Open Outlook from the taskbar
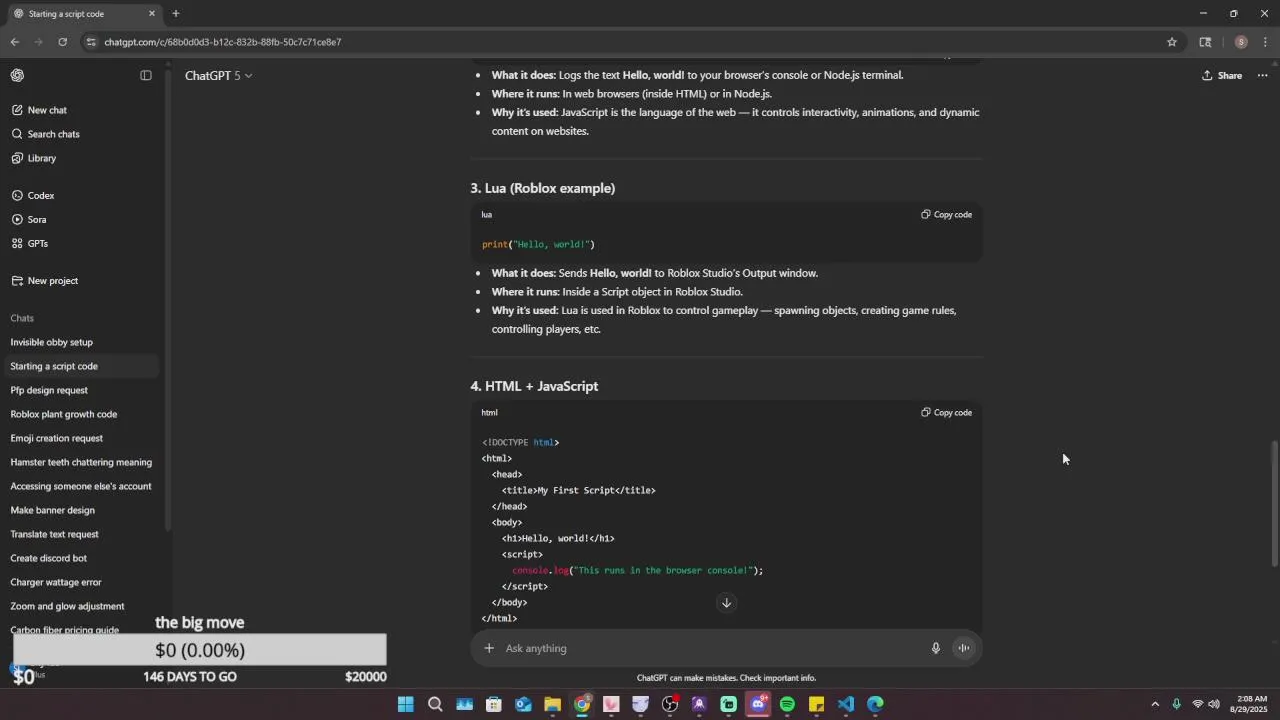1280x720 pixels. coord(523,705)
